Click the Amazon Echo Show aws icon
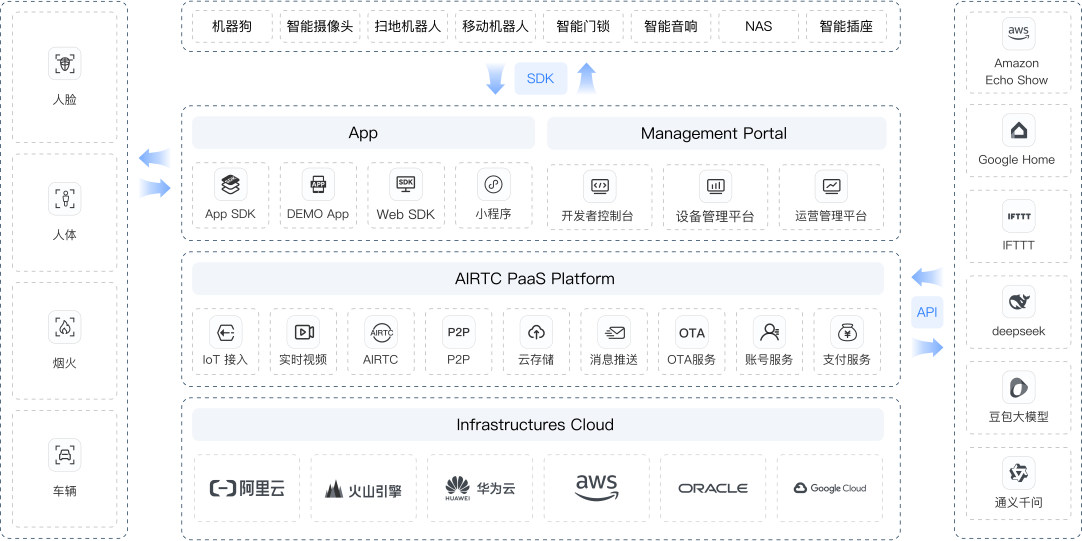 (1019, 34)
